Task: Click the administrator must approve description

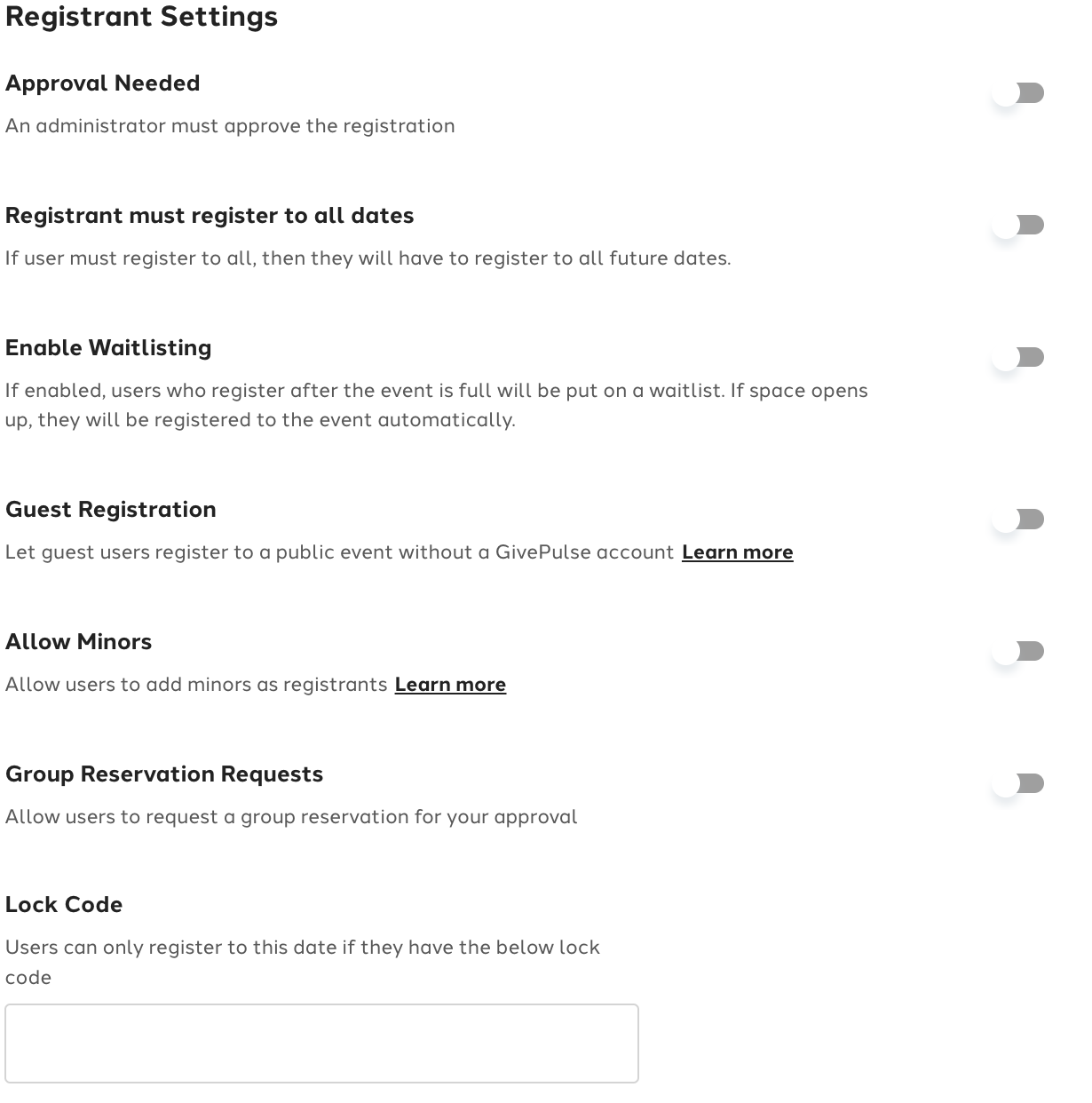Action: [x=230, y=126]
